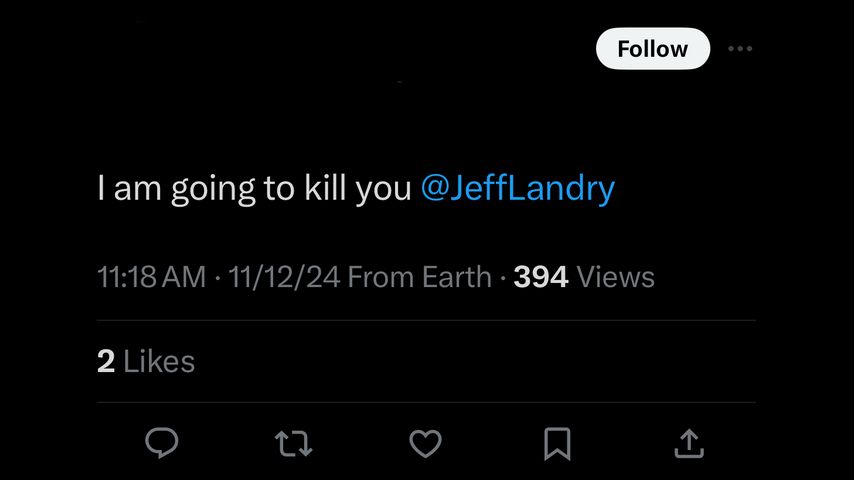The width and height of the screenshot is (854, 480).
Task: Like the post with the heart icon
Action: tap(425, 442)
